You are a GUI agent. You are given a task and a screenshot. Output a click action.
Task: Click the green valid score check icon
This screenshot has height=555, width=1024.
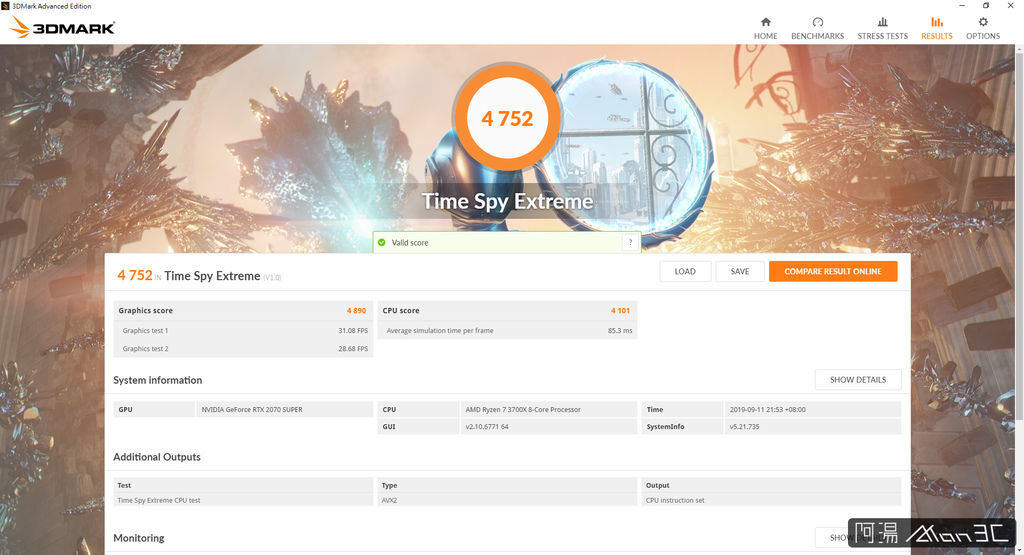point(382,242)
